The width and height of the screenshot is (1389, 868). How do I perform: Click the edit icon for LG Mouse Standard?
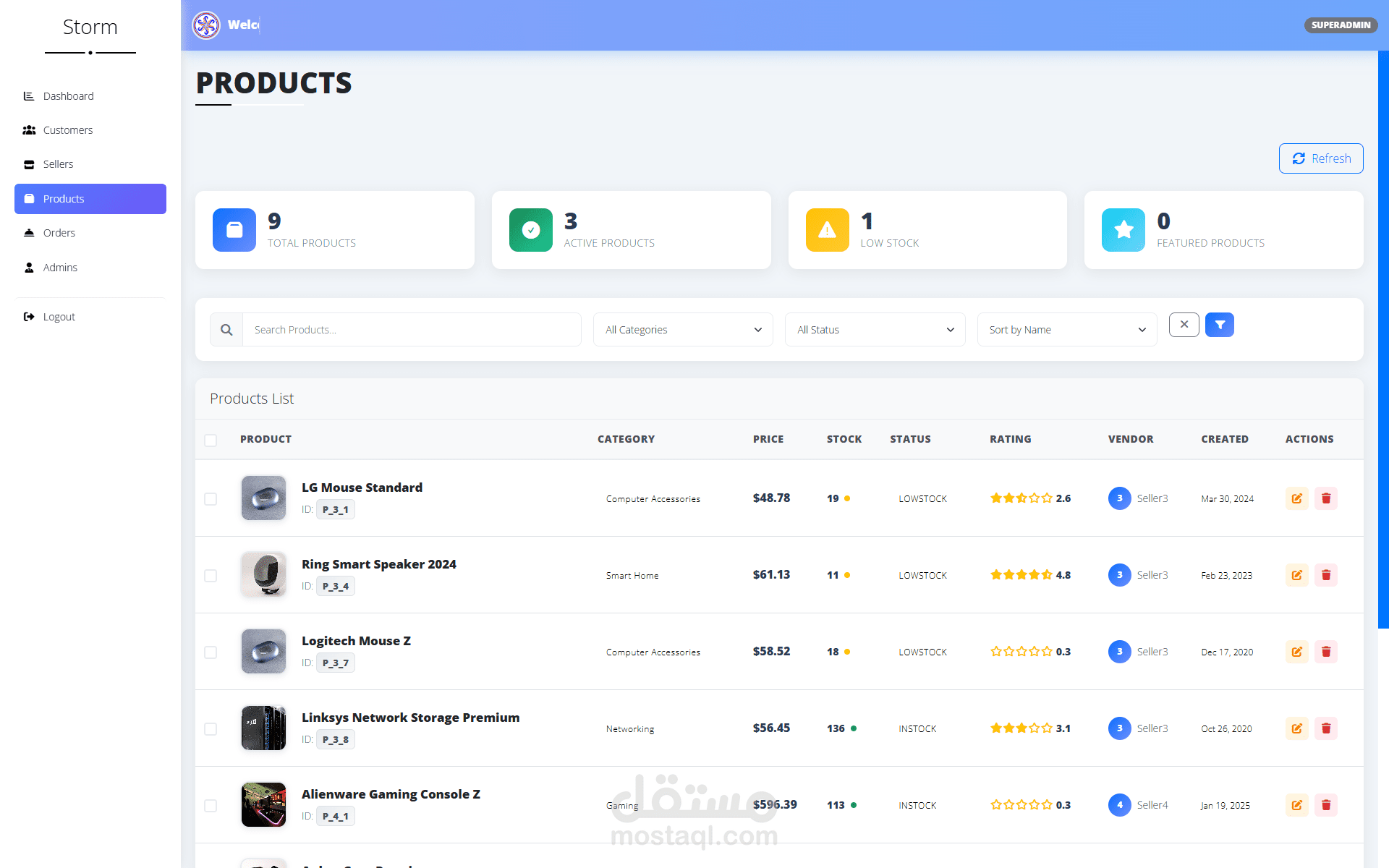click(x=1296, y=498)
